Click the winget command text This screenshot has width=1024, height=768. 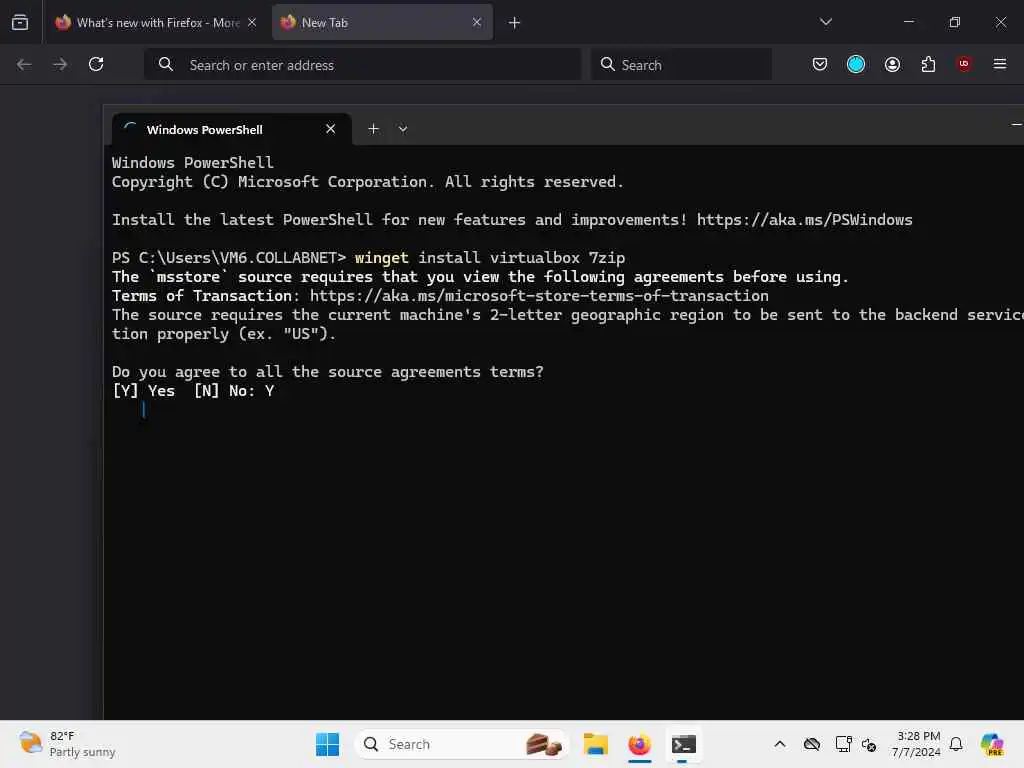381,258
